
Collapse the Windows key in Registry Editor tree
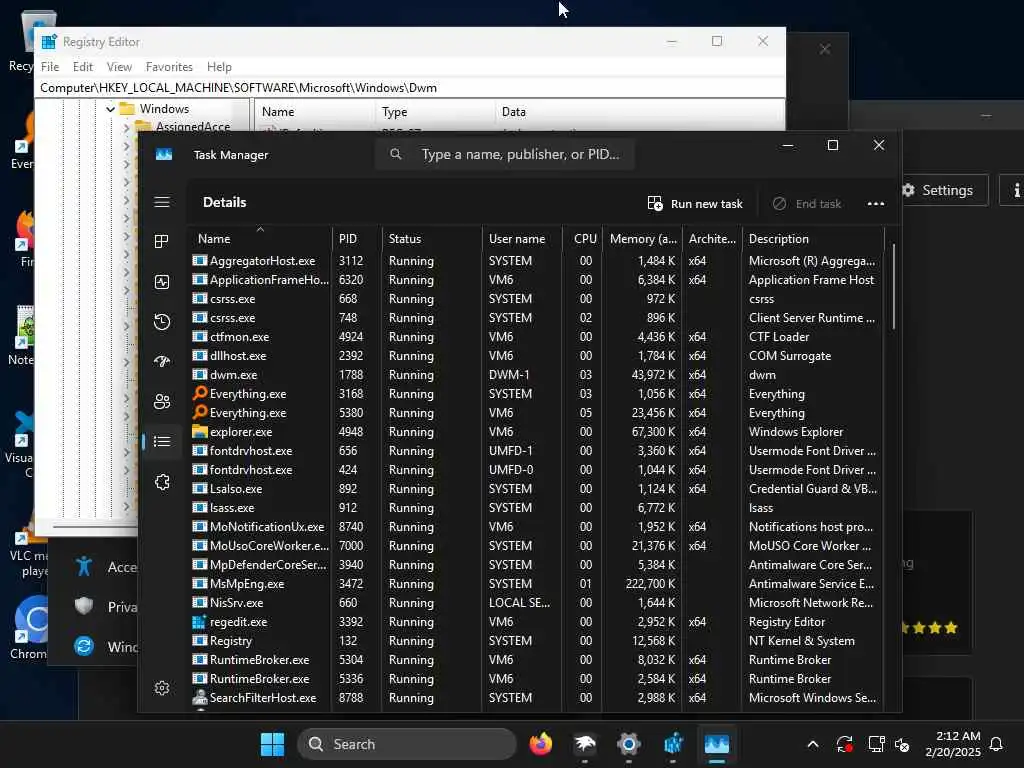pyautogui.click(x=110, y=109)
